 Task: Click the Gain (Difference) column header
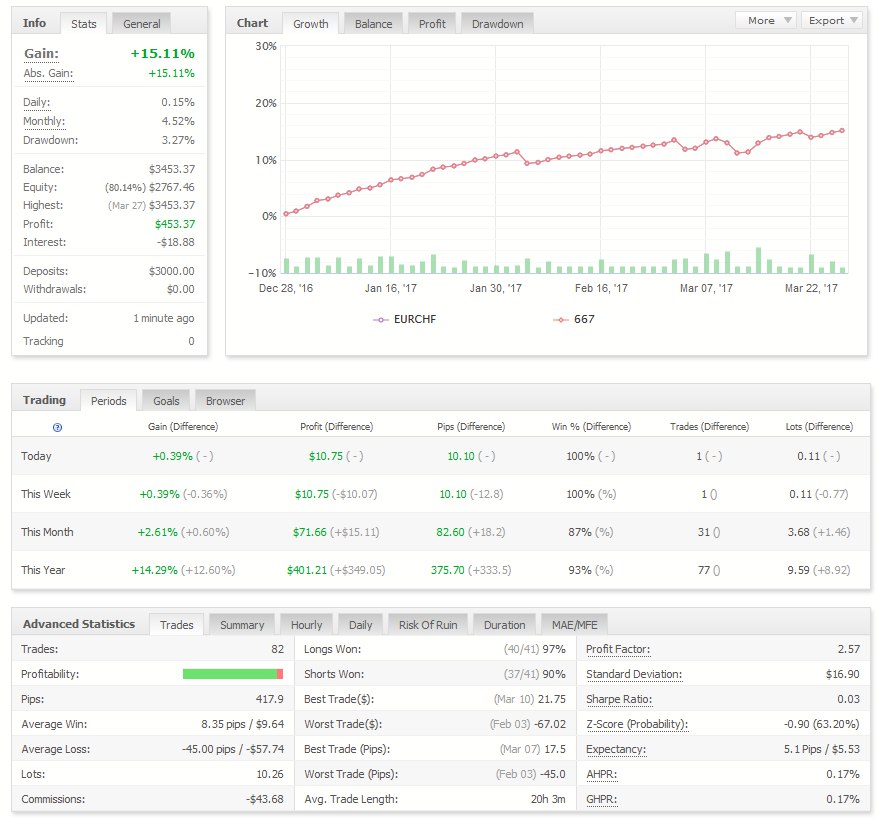183,427
